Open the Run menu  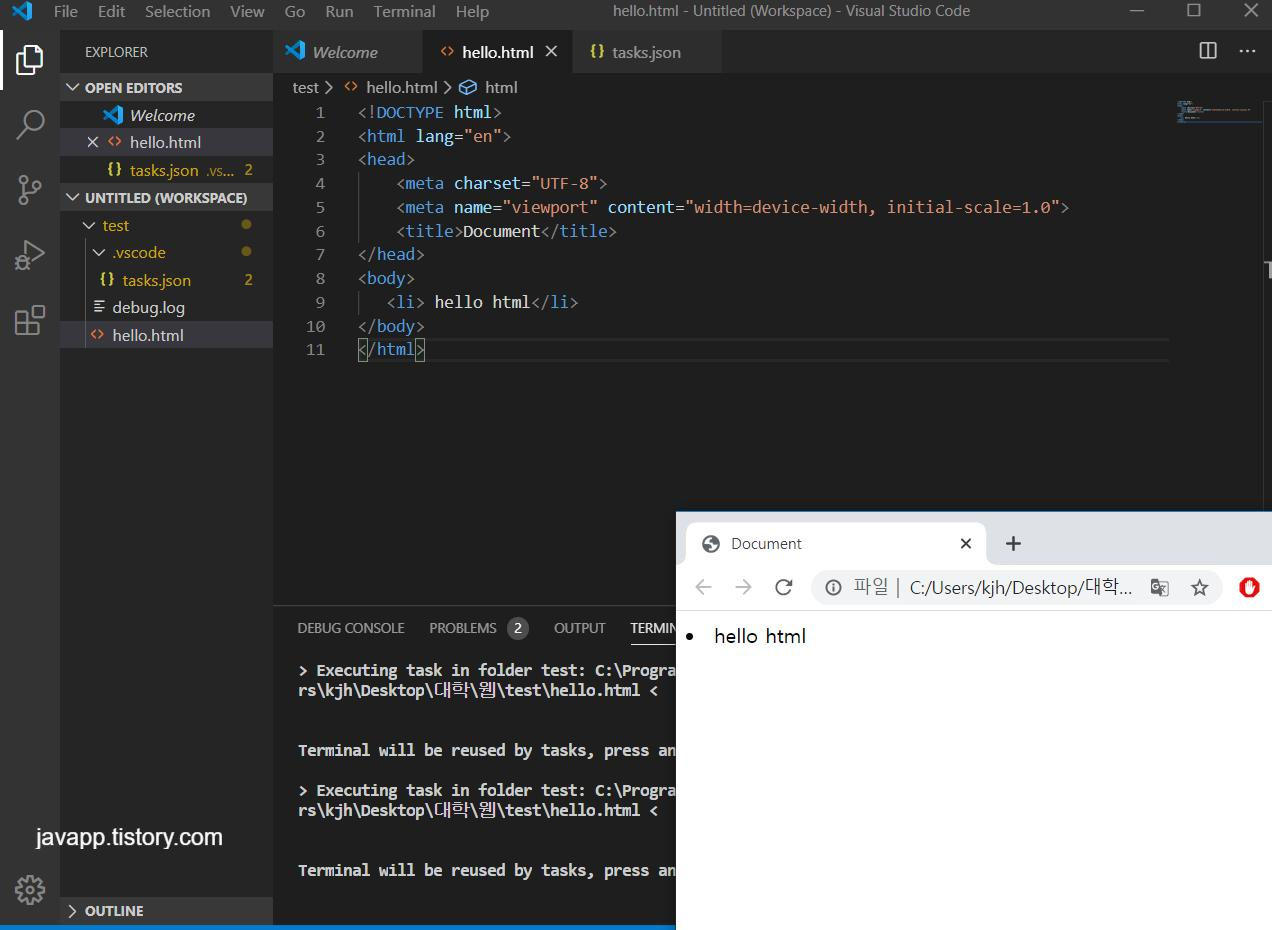click(339, 12)
